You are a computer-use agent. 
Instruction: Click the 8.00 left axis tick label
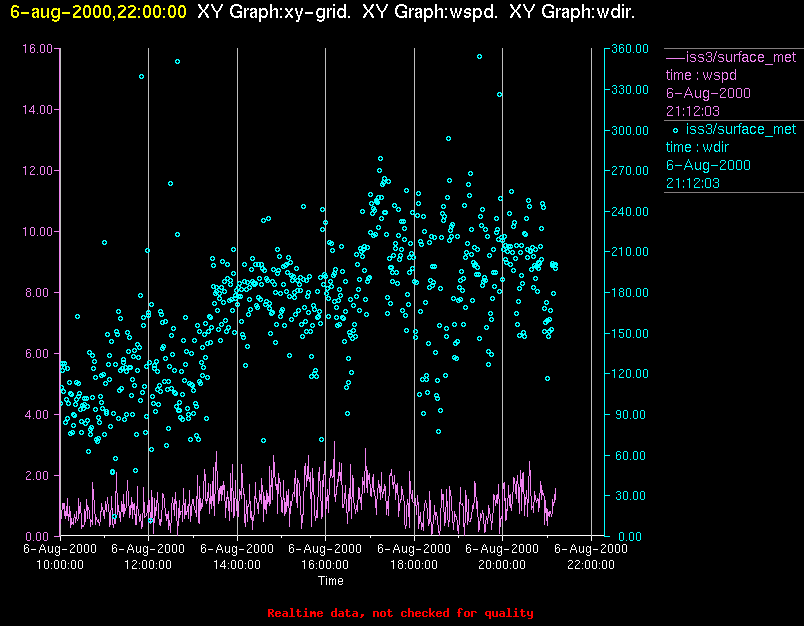point(40,292)
